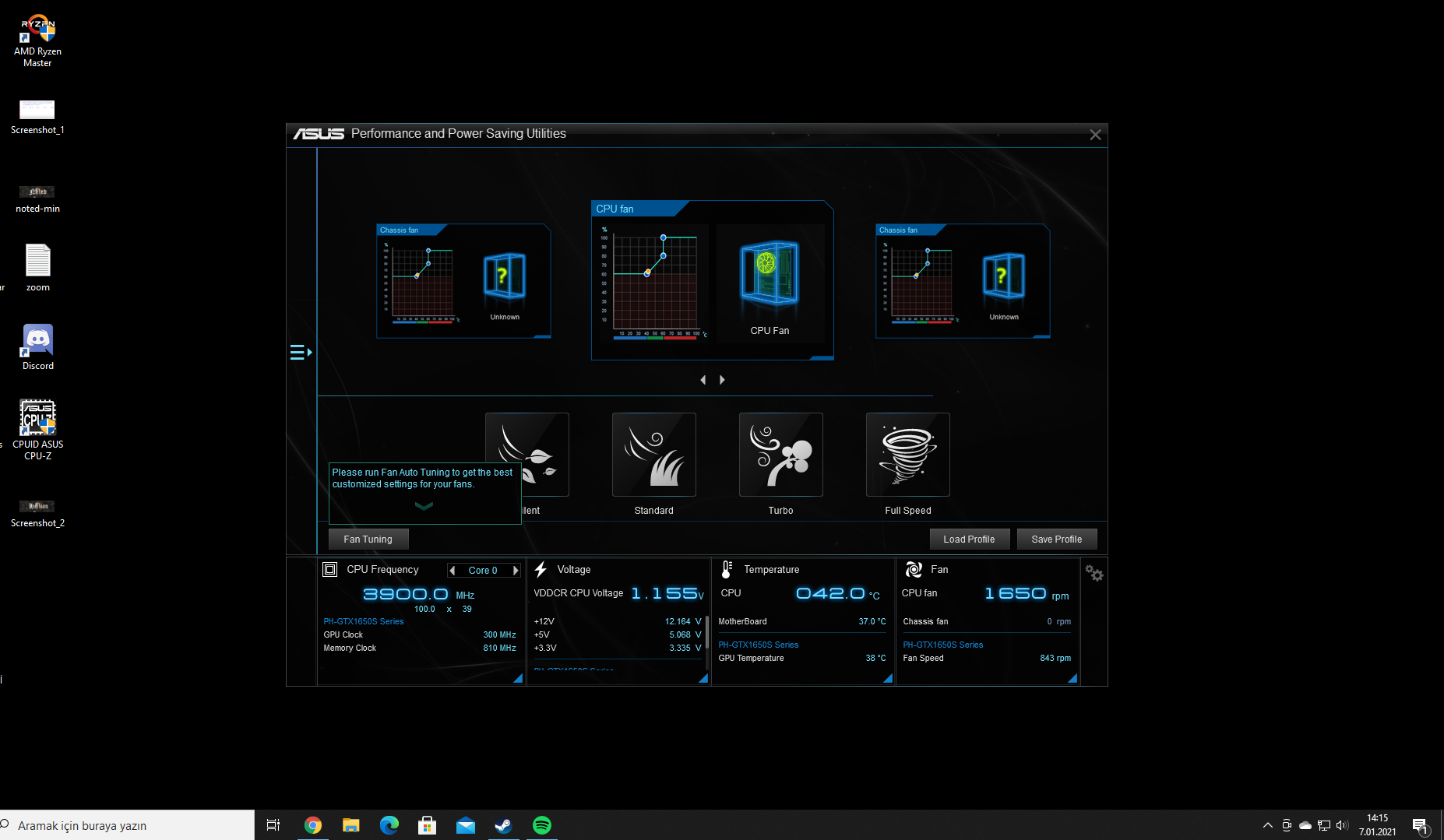Select the CPU fan curve graph
The width and height of the screenshot is (1444, 840).
(654, 284)
